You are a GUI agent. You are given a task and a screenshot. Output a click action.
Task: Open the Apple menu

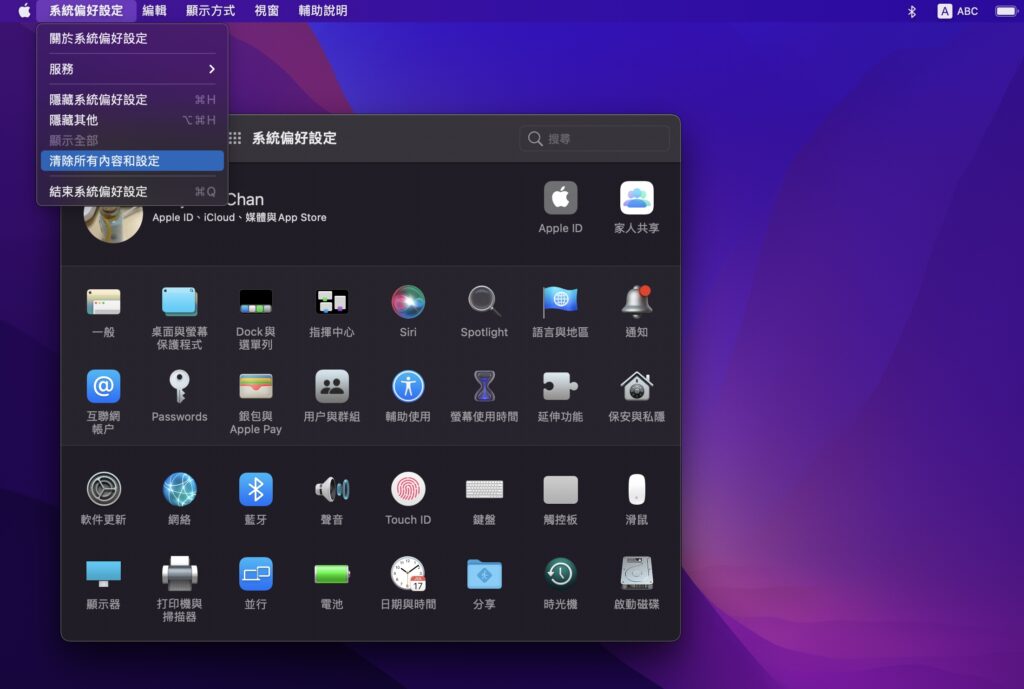click(x=24, y=10)
